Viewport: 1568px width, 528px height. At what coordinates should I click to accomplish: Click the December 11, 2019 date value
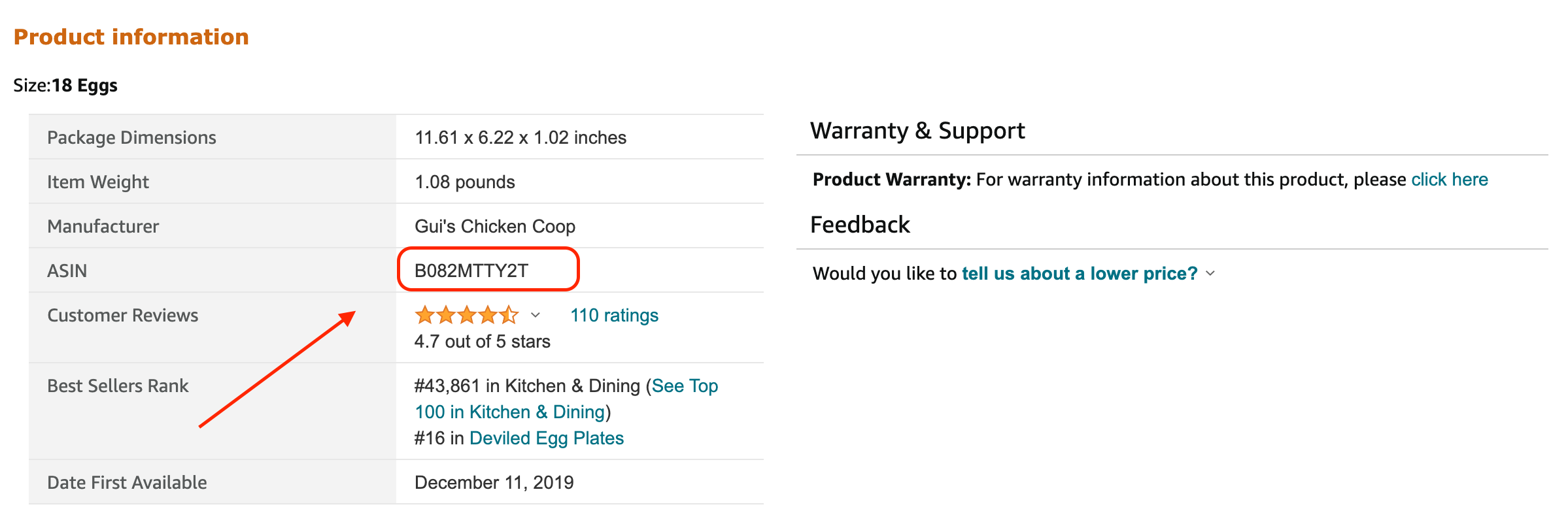pyautogui.click(x=494, y=482)
